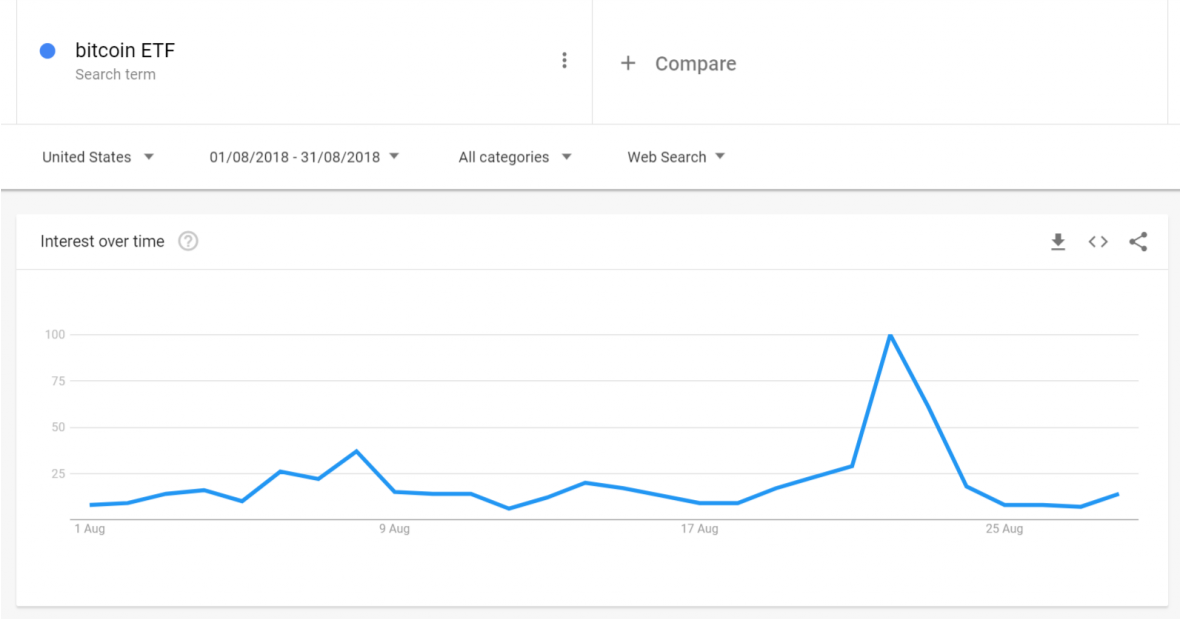The width and height of the screenshot is (1180, 619).
Task: Expand the United States region dropdown
Action: (x=98, y=157)
